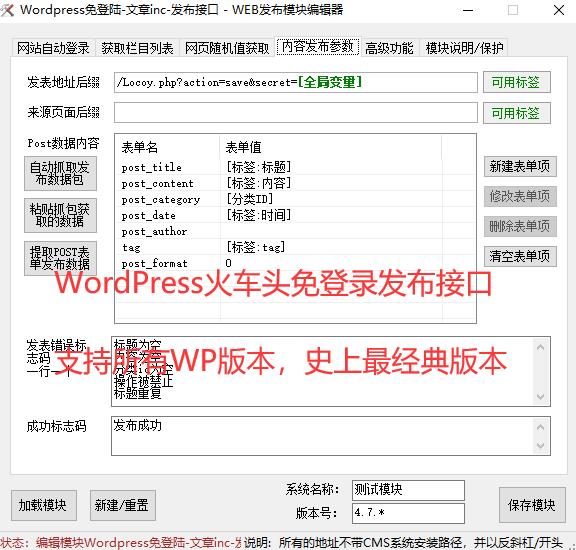
Task: Focus the 来源页面后缀 input field
Action: (296, 112)
